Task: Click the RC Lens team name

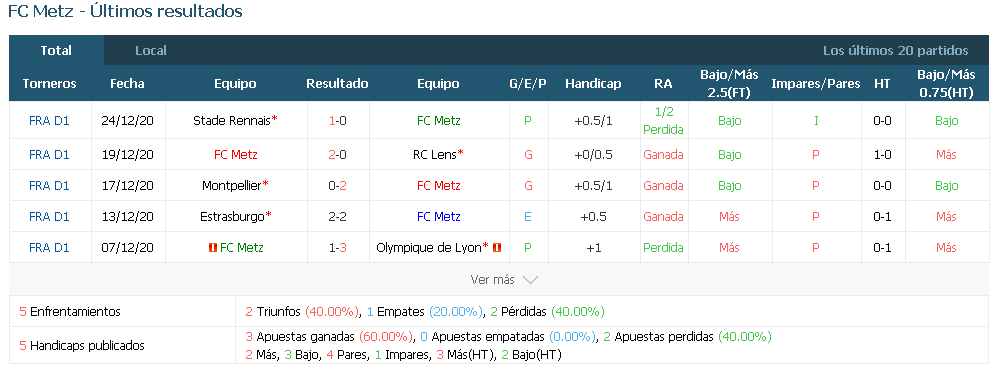Action: [434, 155]
